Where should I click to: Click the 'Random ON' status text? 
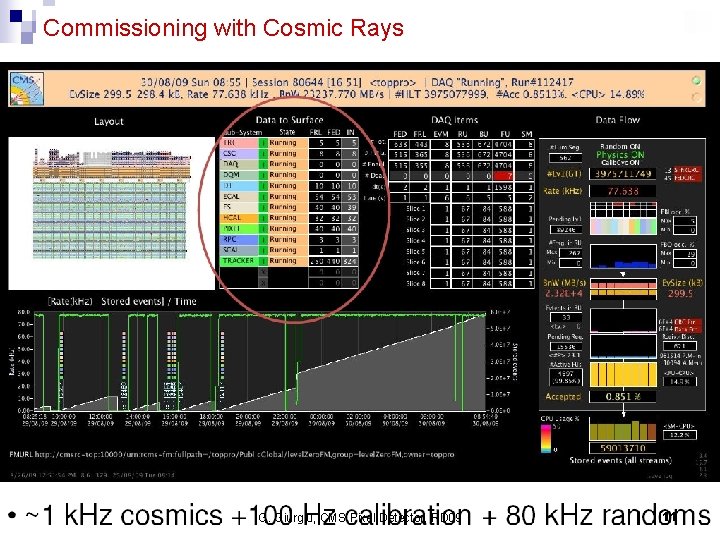tap(620, 146)
